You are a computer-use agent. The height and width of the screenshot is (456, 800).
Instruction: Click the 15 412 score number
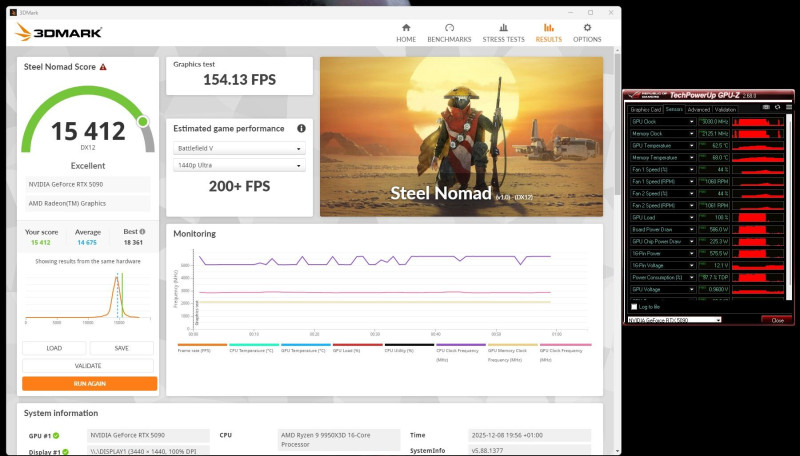(88, 131)
